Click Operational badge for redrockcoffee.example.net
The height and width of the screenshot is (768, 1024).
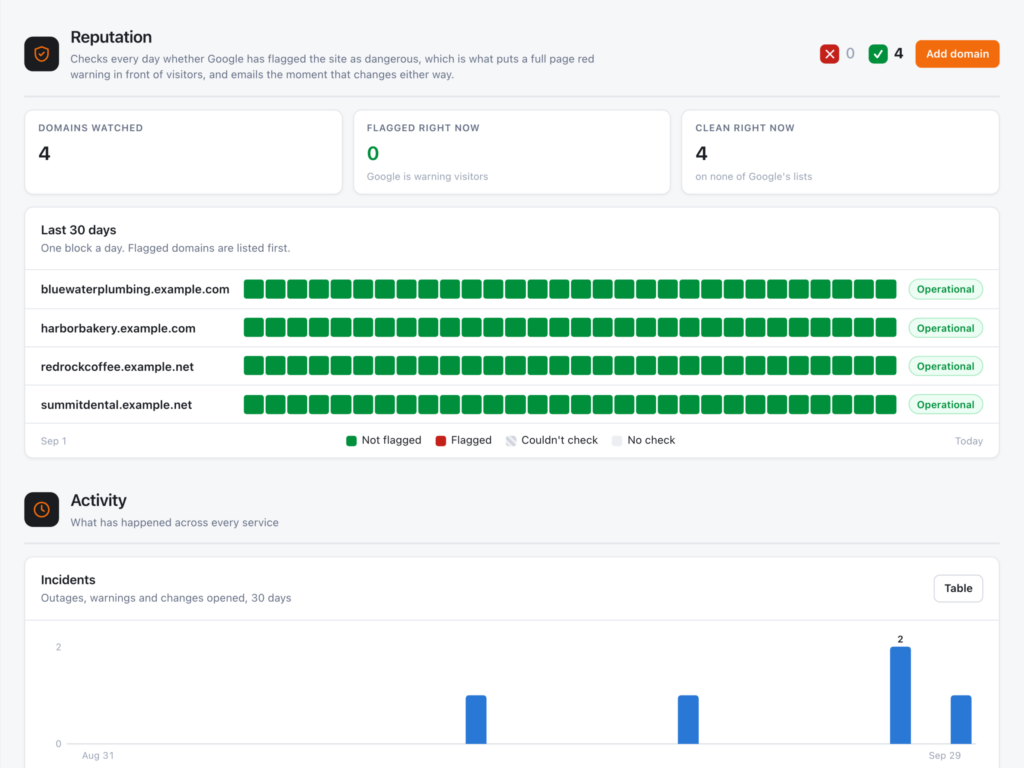pos(945,366)
